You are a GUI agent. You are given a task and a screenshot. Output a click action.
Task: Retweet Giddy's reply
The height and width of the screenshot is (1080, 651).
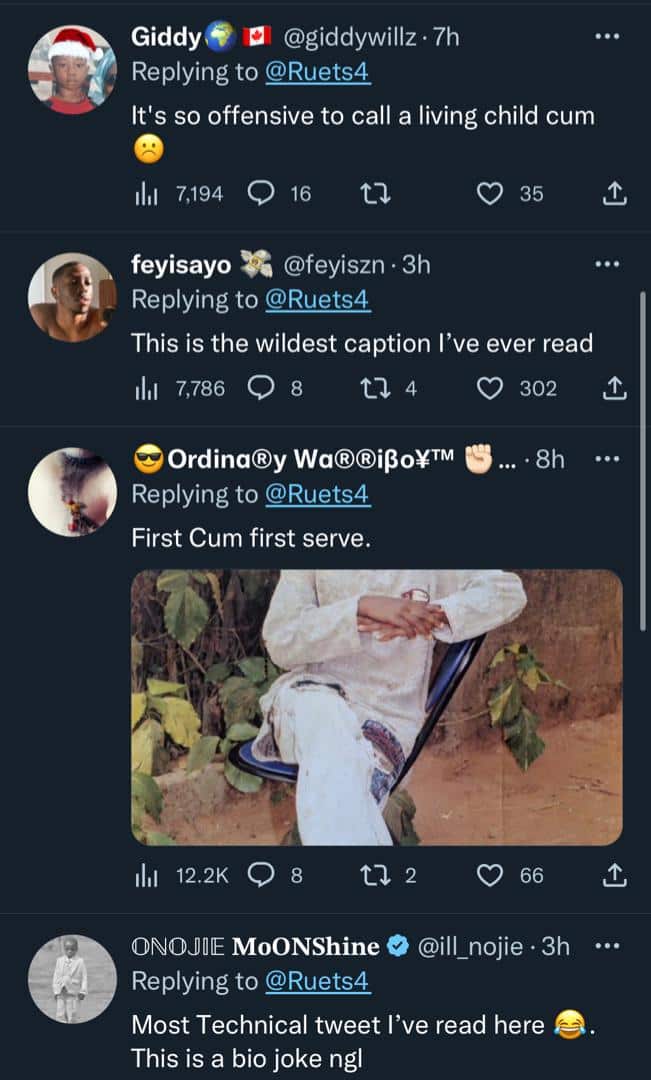point(377,194)
